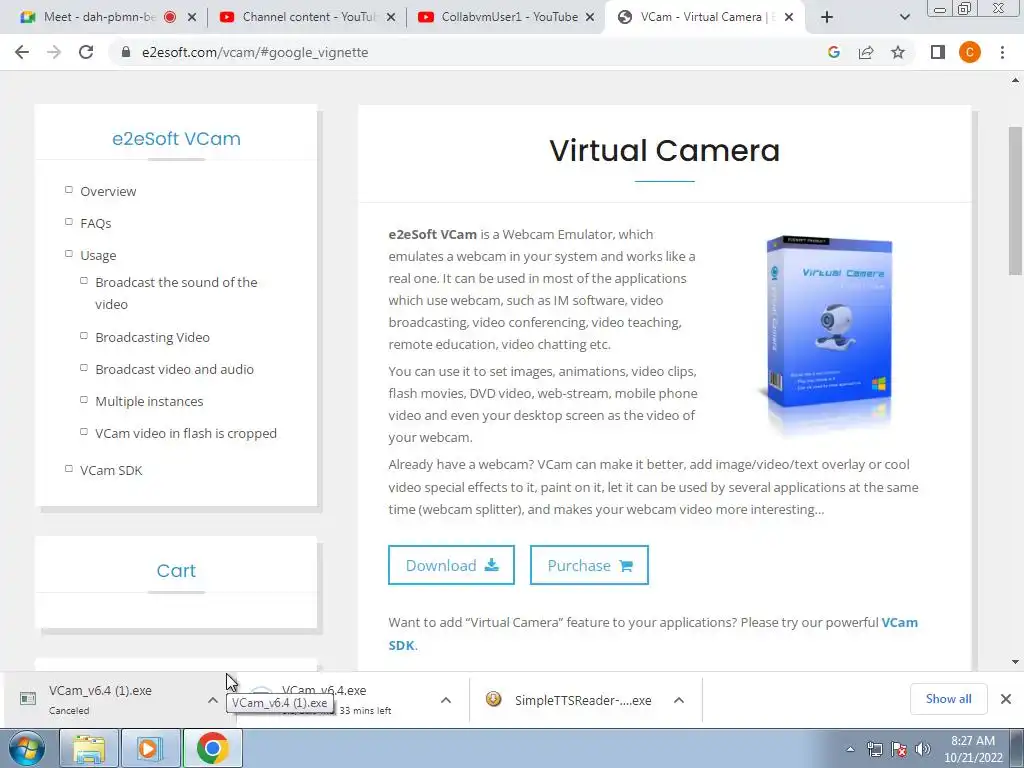
Task: Open the Multiple instances link
Action: [149, 401]
